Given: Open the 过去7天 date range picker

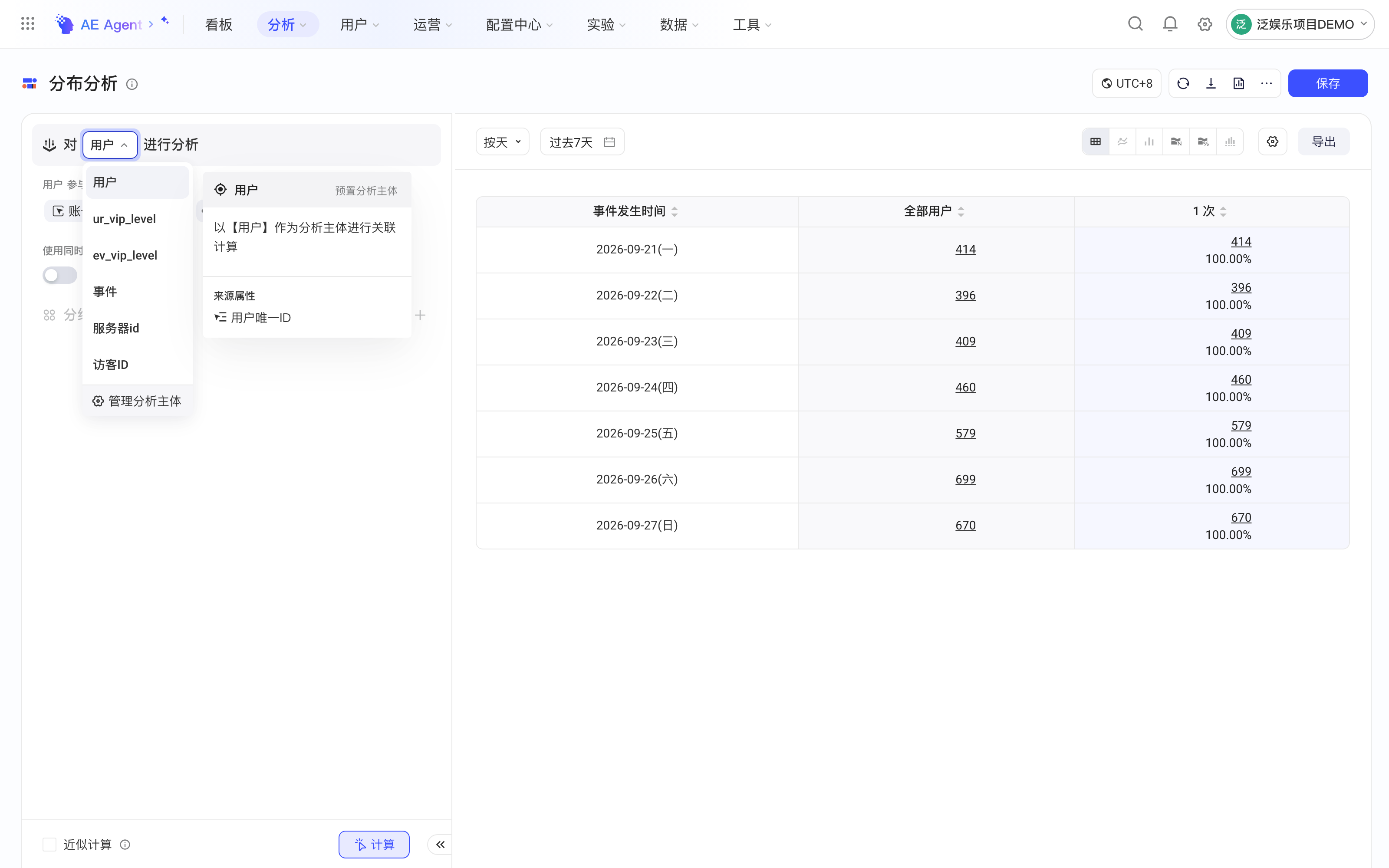Looking at the screenshot, I should point(582,142).
